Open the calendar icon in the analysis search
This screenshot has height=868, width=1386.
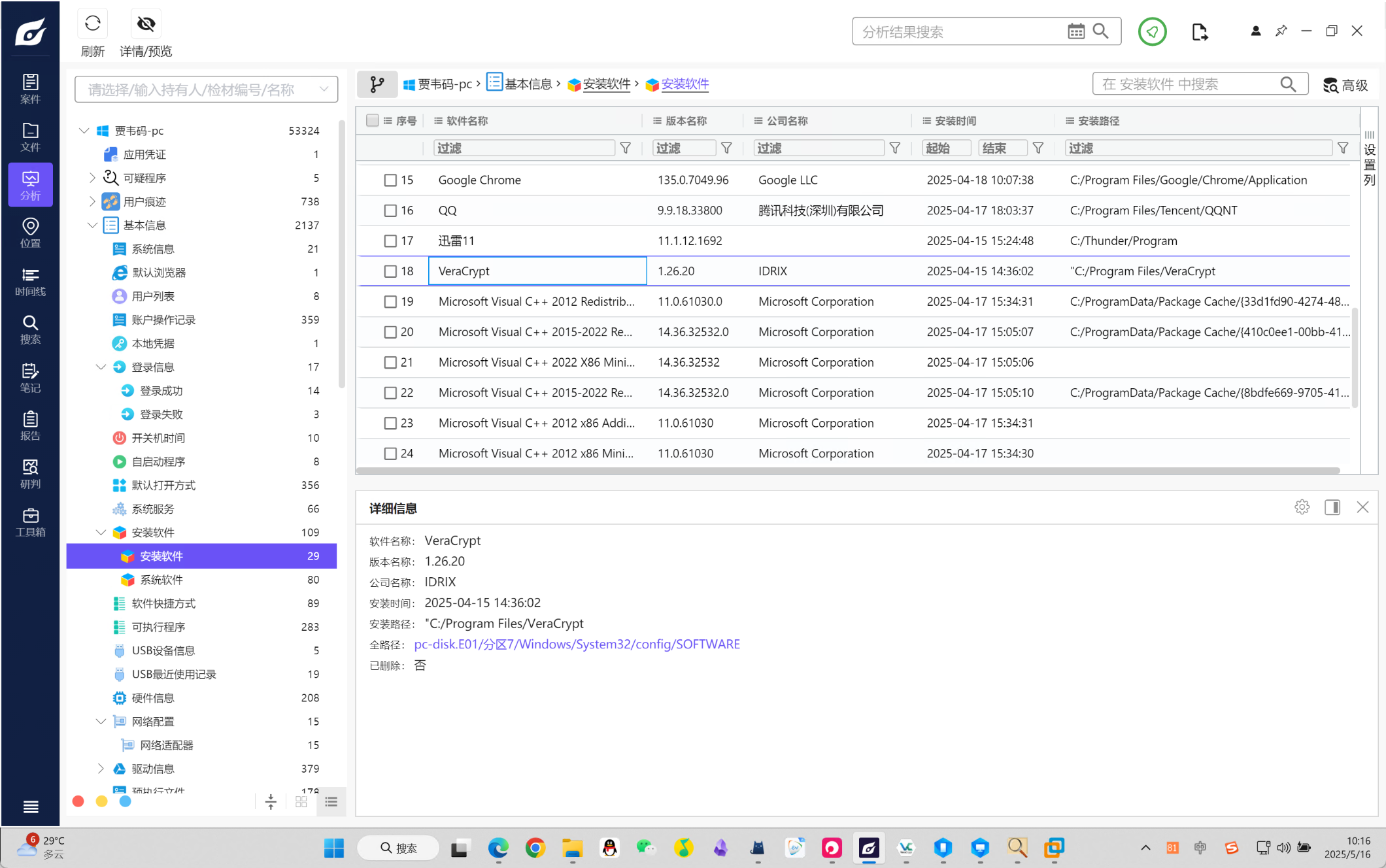click(x=1075, y=31)
